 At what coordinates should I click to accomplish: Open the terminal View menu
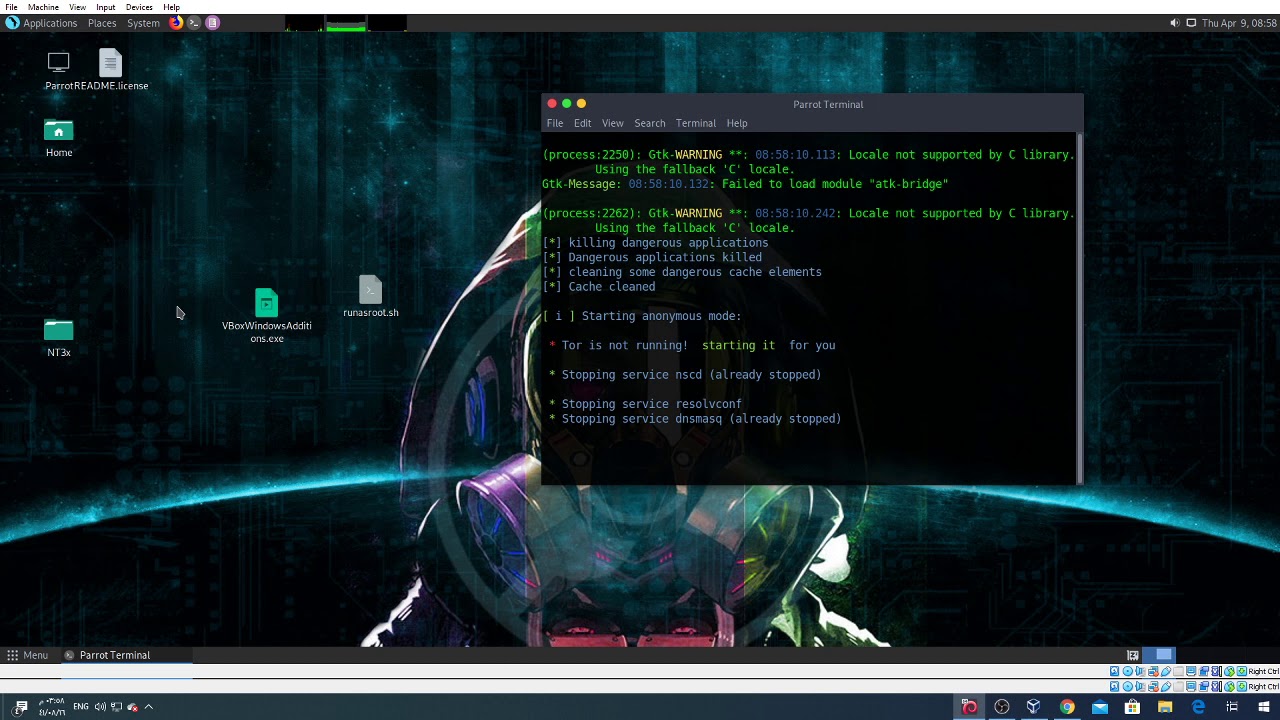(612, 123)
